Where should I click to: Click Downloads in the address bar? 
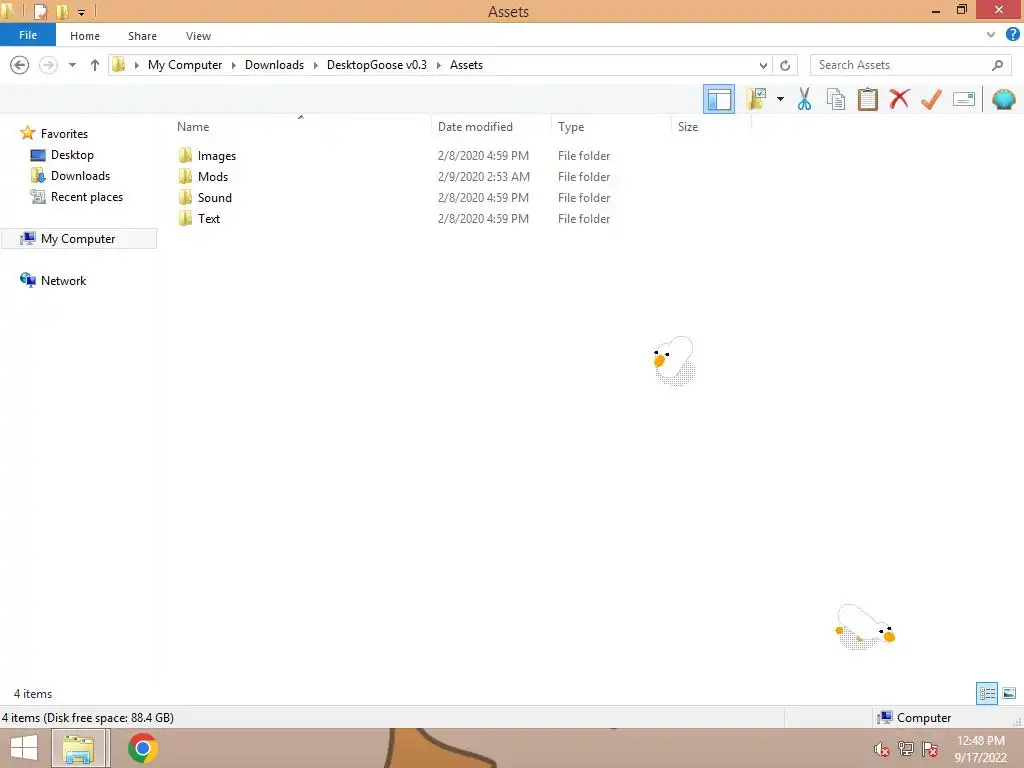tap(274, 65)
